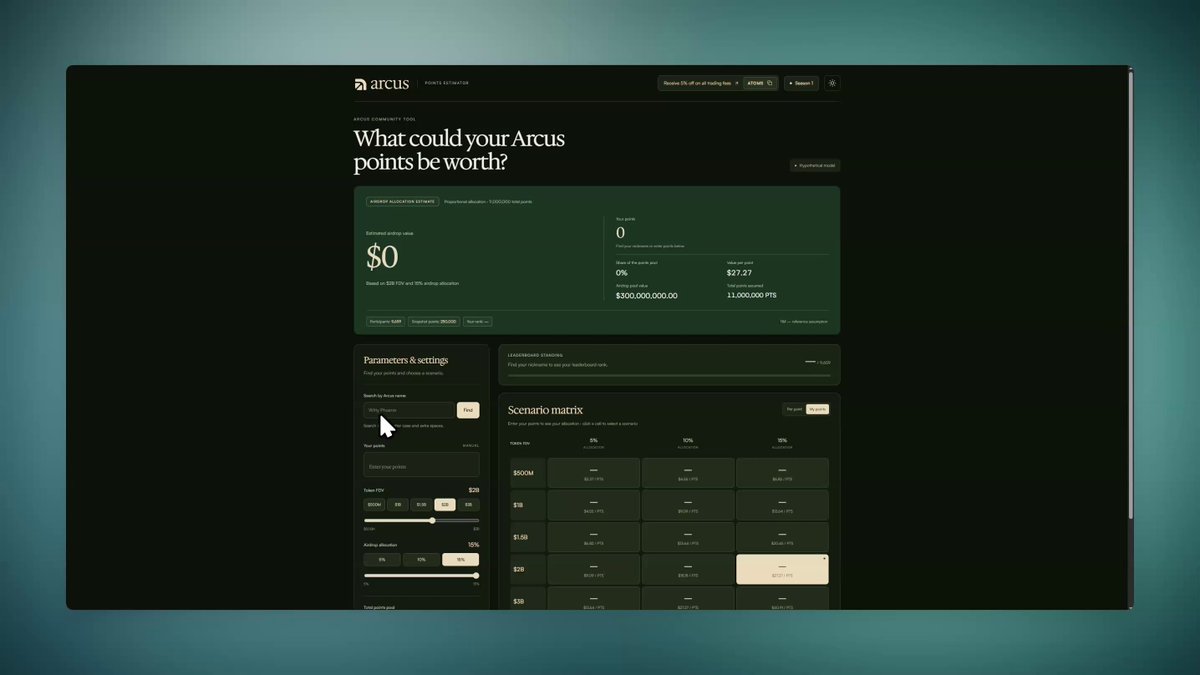
Task: Select the highlighted $2B at 15% cell
Action: (782, 569)
